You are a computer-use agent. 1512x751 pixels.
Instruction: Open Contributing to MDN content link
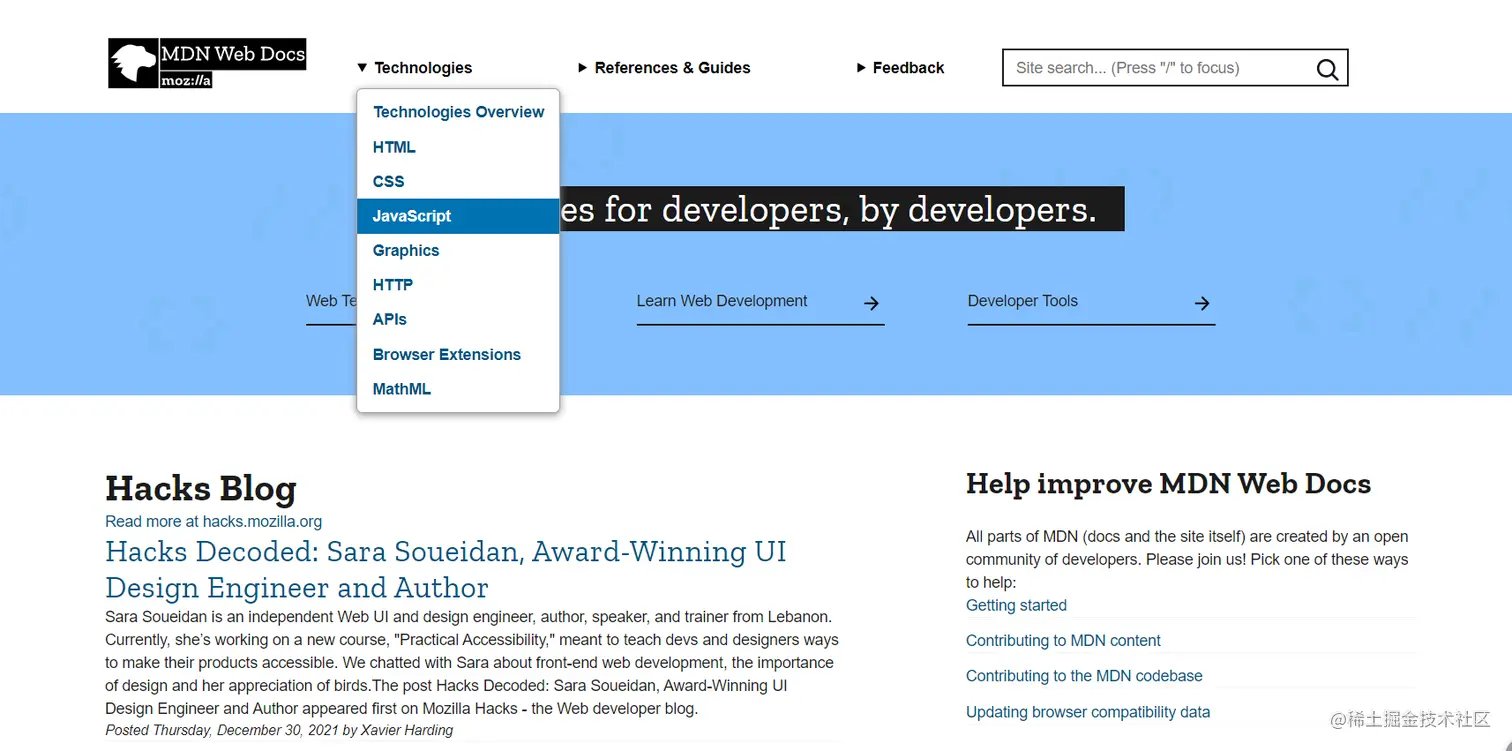tap(1063, 640)
